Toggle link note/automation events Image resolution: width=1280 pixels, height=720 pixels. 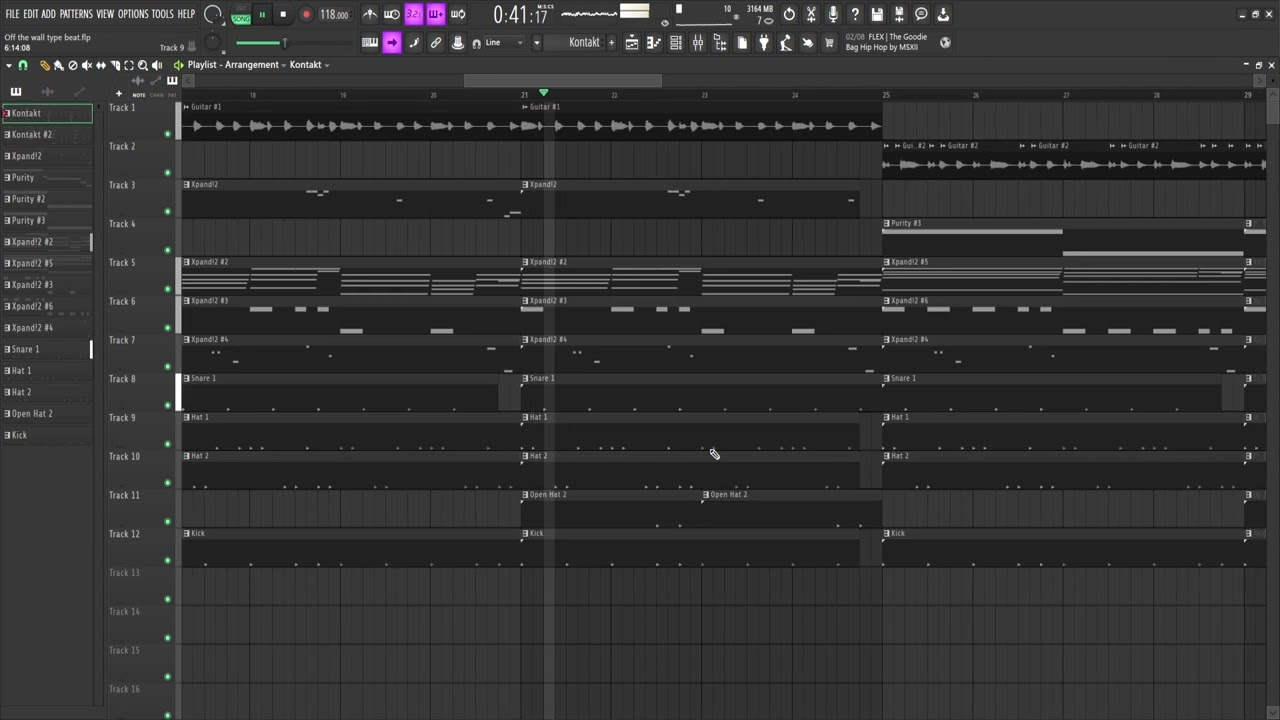coord(436,42)
